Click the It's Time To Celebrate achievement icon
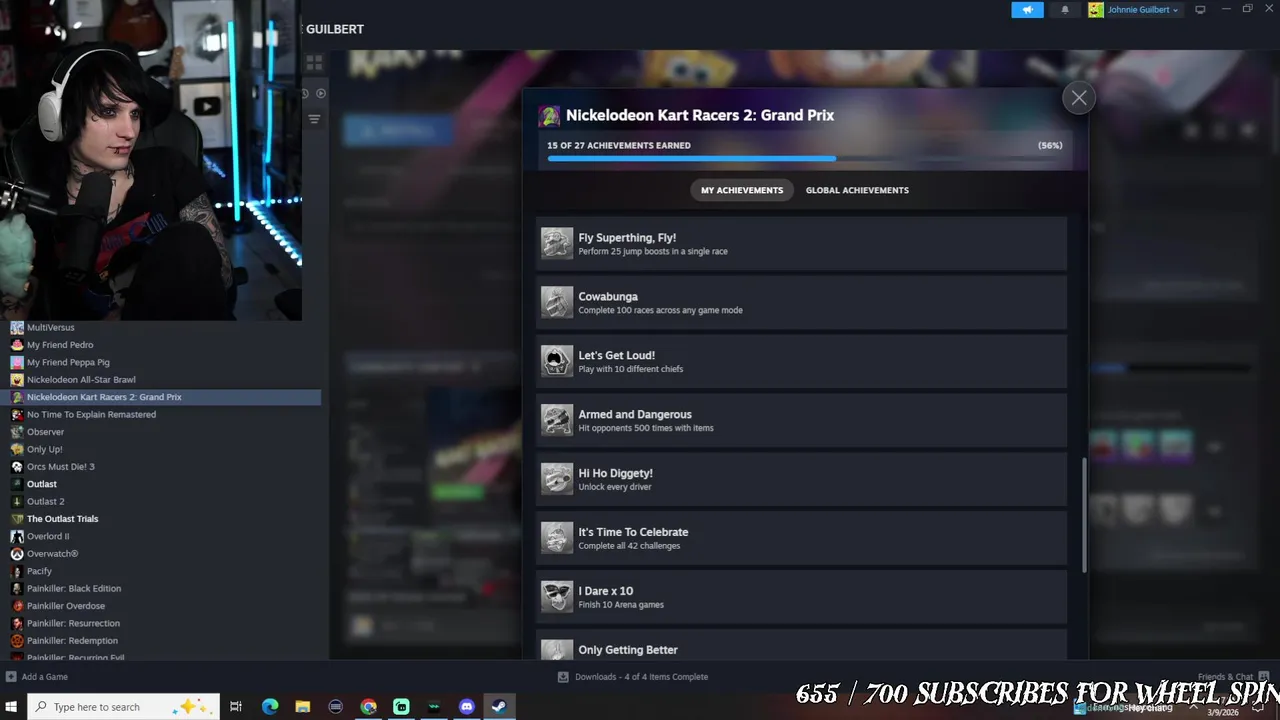The width and height of the screenshot is (1280, 720). click(x=557, y=538)
